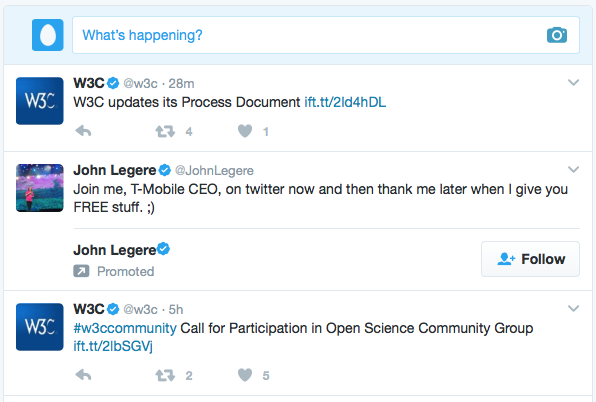Image resolution: width=596 pixels, height=402 pixels.
Task: Expand options for the 5h W3C tweet
Action: pos(573,309)
